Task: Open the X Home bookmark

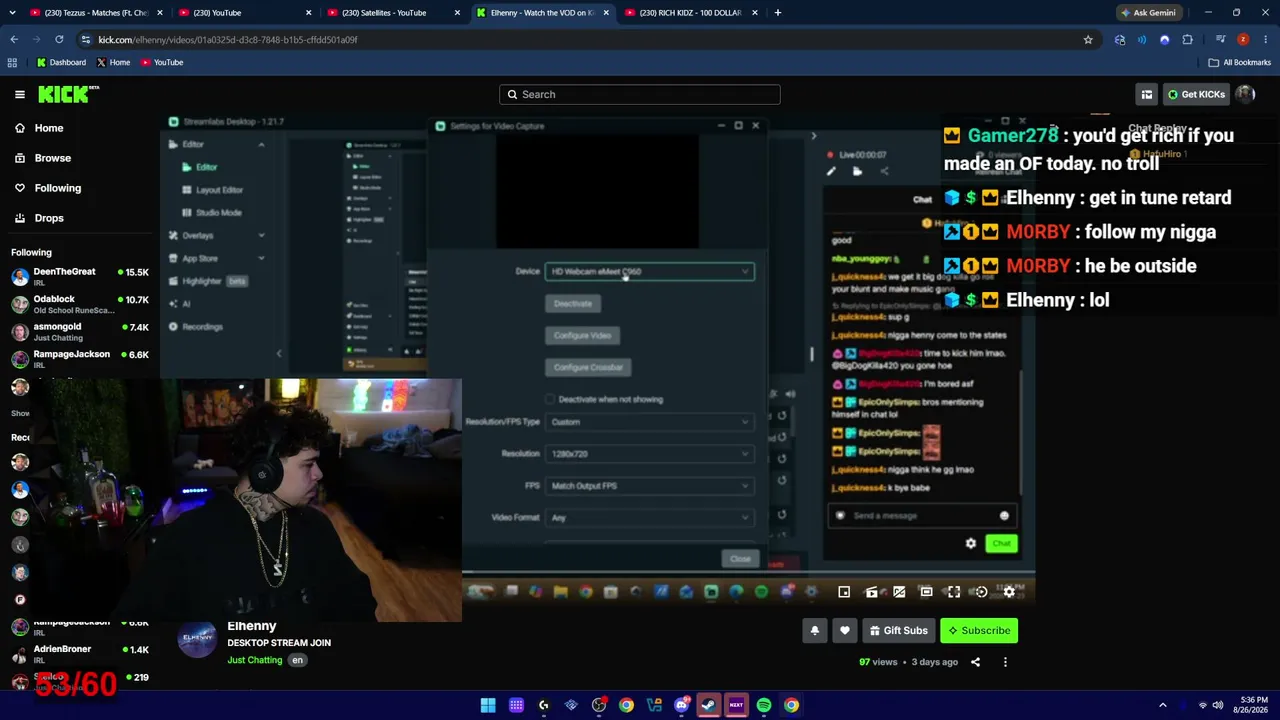Action: tap(112, 62)
